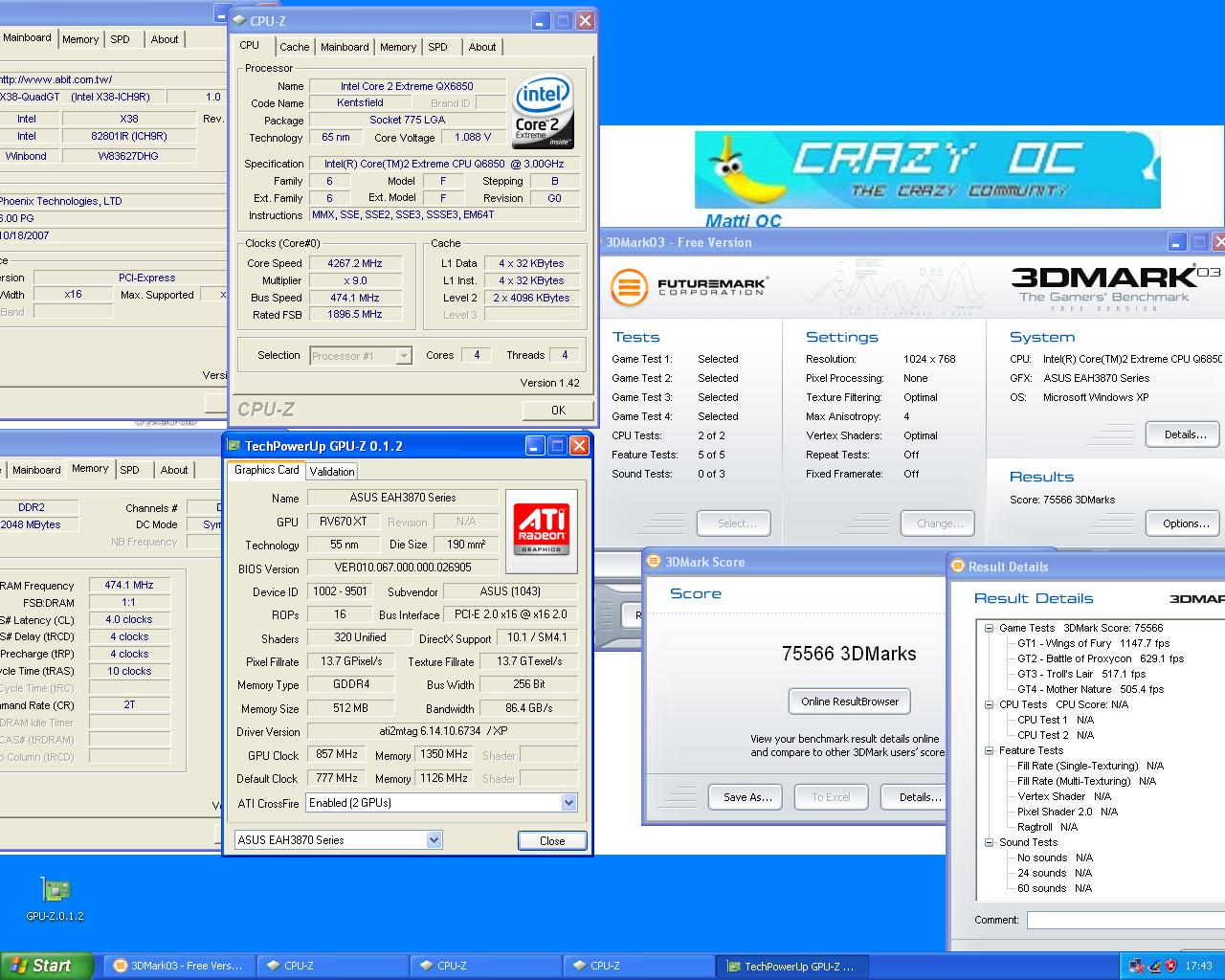Viewport: 1225px width, 980px height.
Task: Switch to 3DMark03 taskbar button
Action: tap(179, 966)
